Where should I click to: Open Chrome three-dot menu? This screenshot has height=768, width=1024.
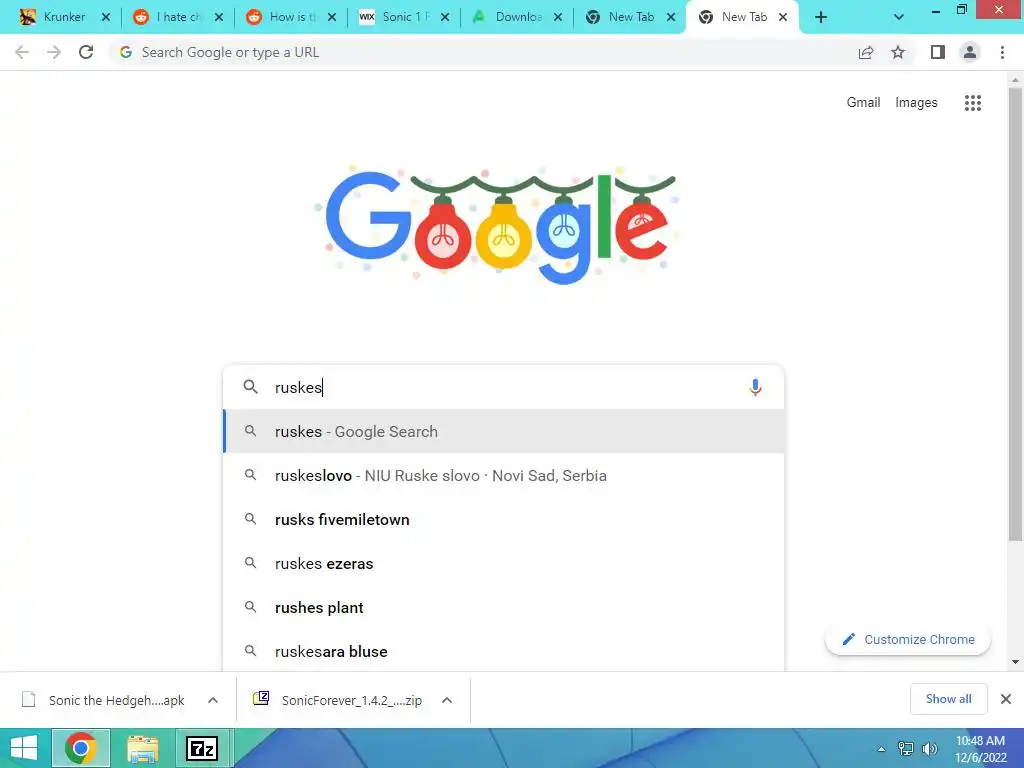pos(1002,52)
